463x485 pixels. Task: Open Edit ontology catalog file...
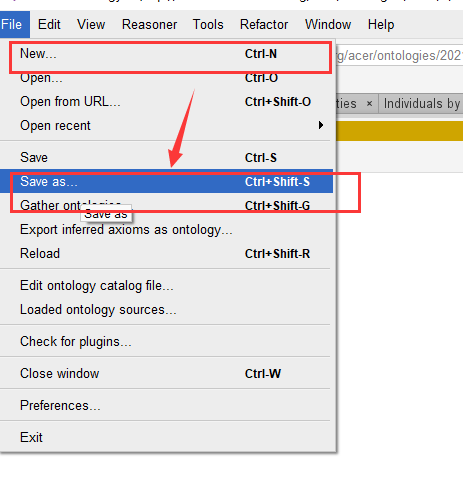coord(166,286)
